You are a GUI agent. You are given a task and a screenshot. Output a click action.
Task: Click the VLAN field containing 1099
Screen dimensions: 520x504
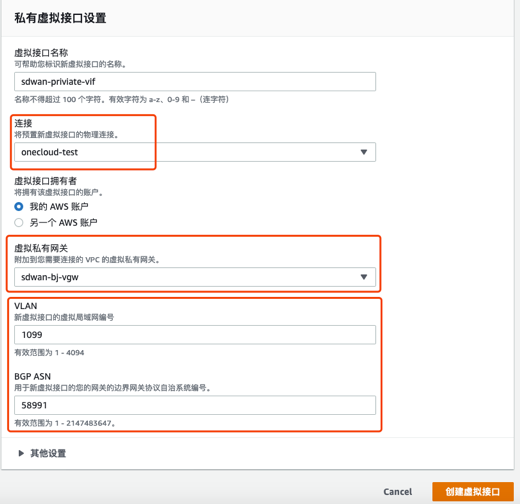(195, 335)
